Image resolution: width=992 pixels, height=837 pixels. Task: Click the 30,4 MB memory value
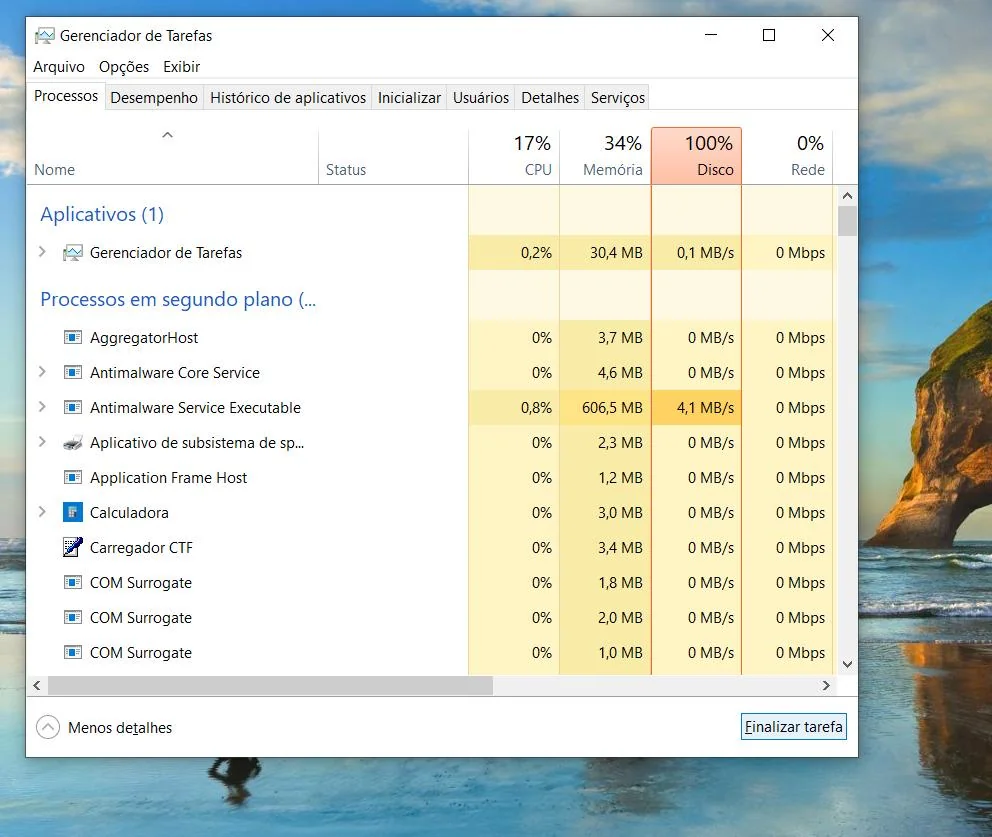(616, 253)
